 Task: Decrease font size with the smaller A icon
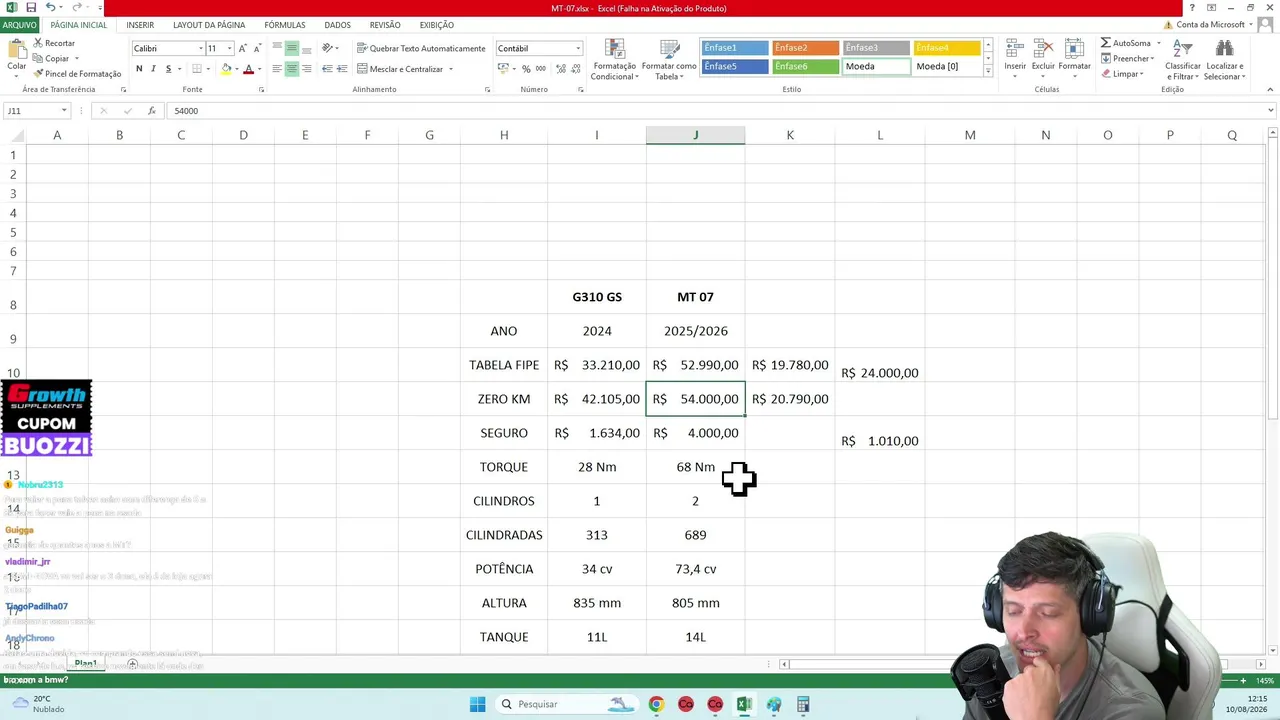[257, 48]
